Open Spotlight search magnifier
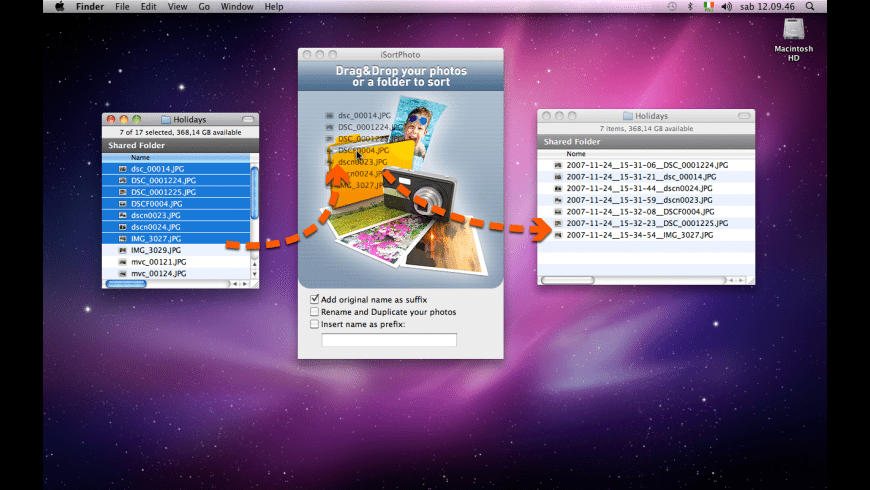Screen dimensions: 870x490 (810, 7)
